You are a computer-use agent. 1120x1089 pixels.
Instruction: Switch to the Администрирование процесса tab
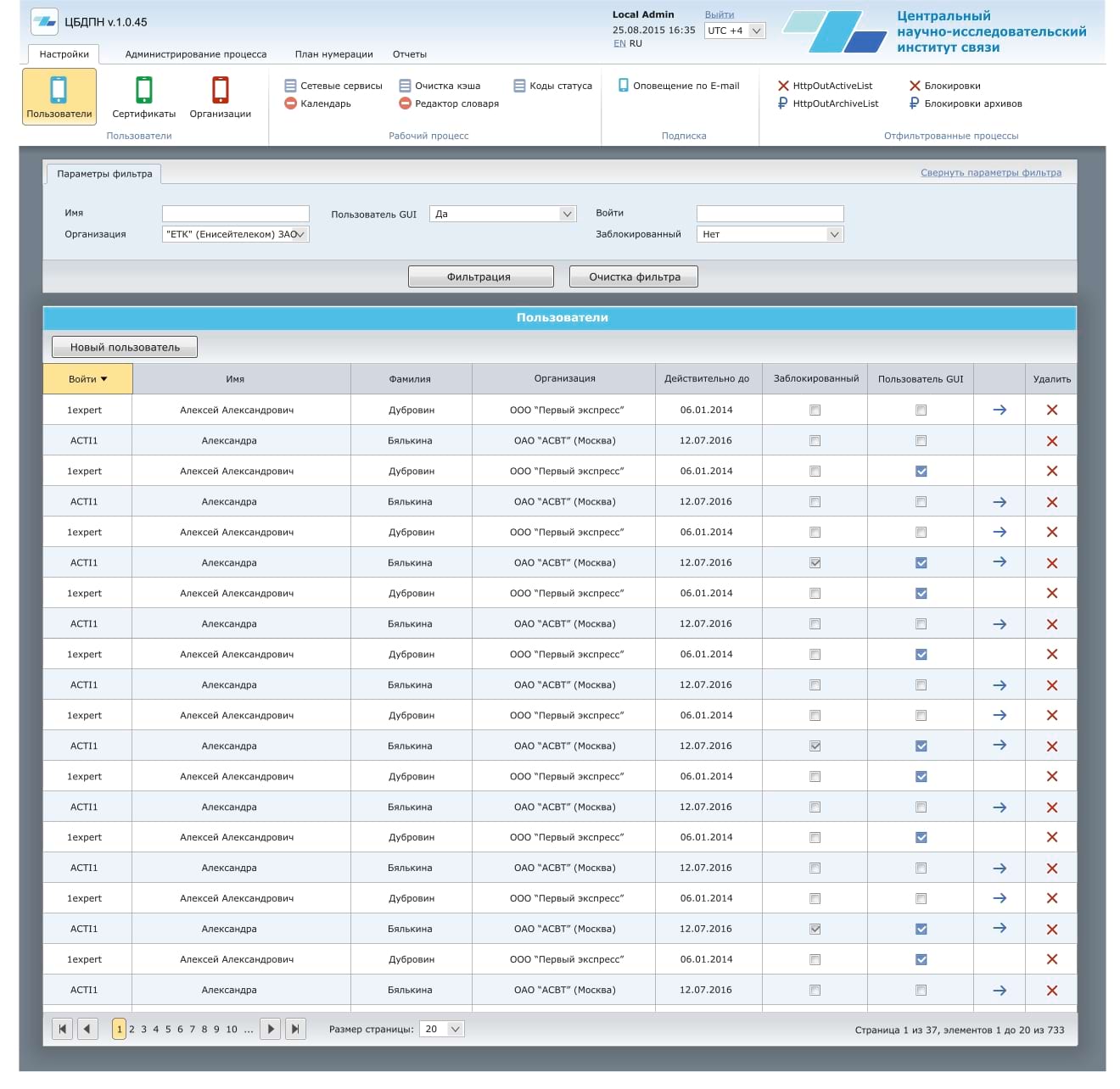coord(195,54)
